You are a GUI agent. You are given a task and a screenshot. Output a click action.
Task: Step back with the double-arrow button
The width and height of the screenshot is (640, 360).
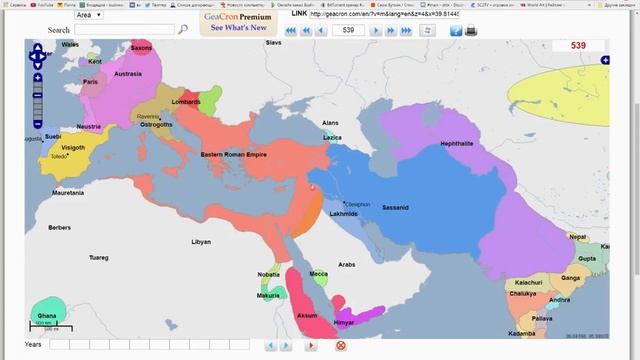(x=306, y=31)
